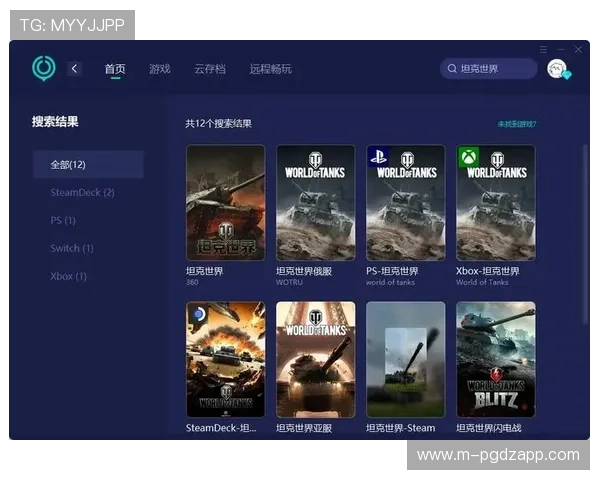
Task: Click the 坦克世界闪电战 title text
Action: (489, 428)
